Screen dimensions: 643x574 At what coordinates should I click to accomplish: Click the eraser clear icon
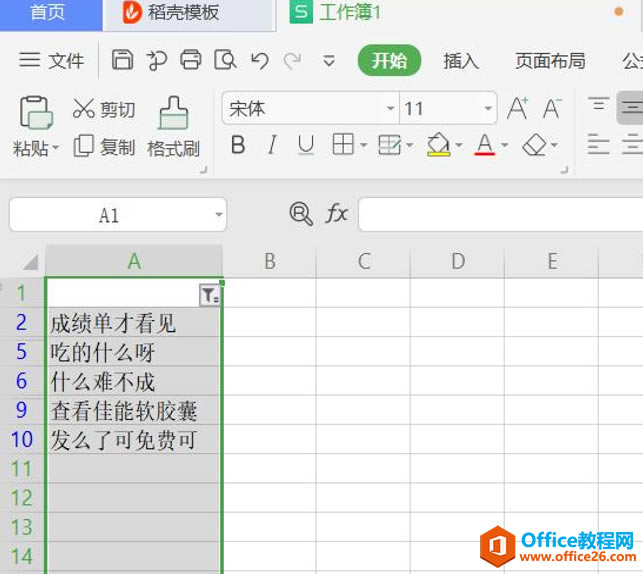[x=535, y=145]
